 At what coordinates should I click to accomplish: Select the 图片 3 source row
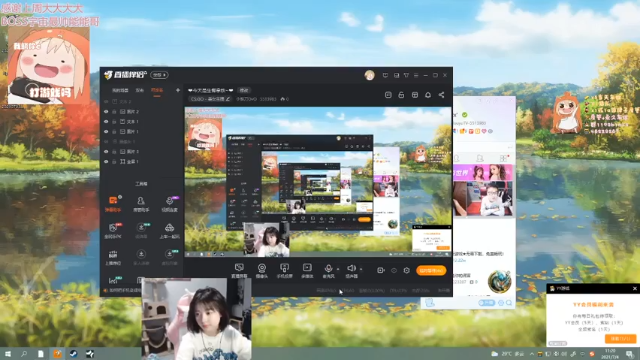tap(141, 151)
